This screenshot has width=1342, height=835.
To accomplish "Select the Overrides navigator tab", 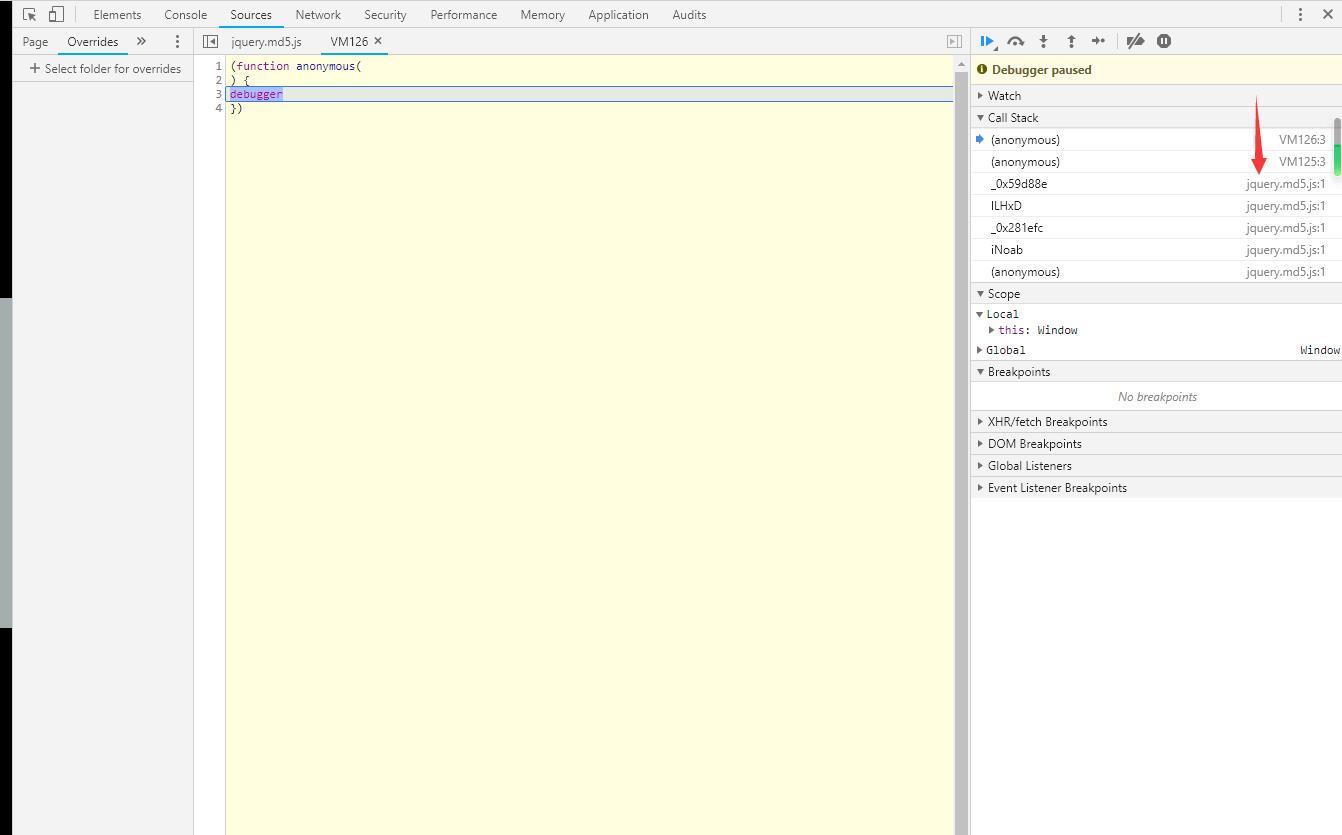I will (x=93, y=41).
